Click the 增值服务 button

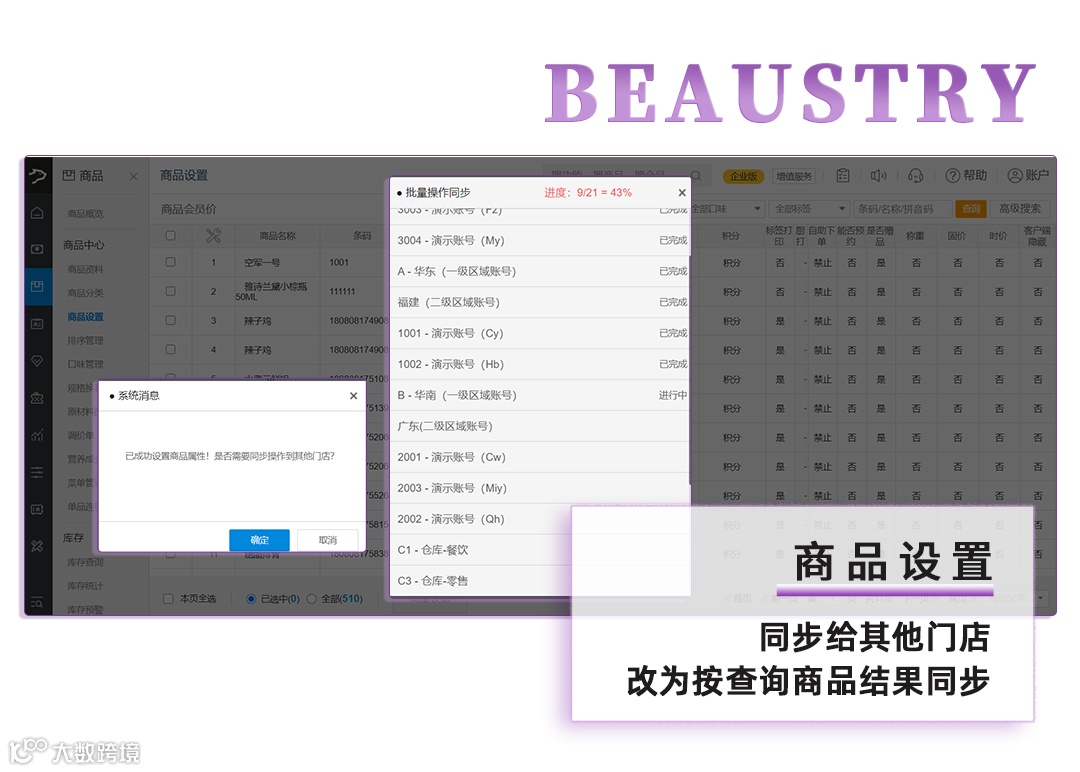pyautogui.click(x=794, y=176)
